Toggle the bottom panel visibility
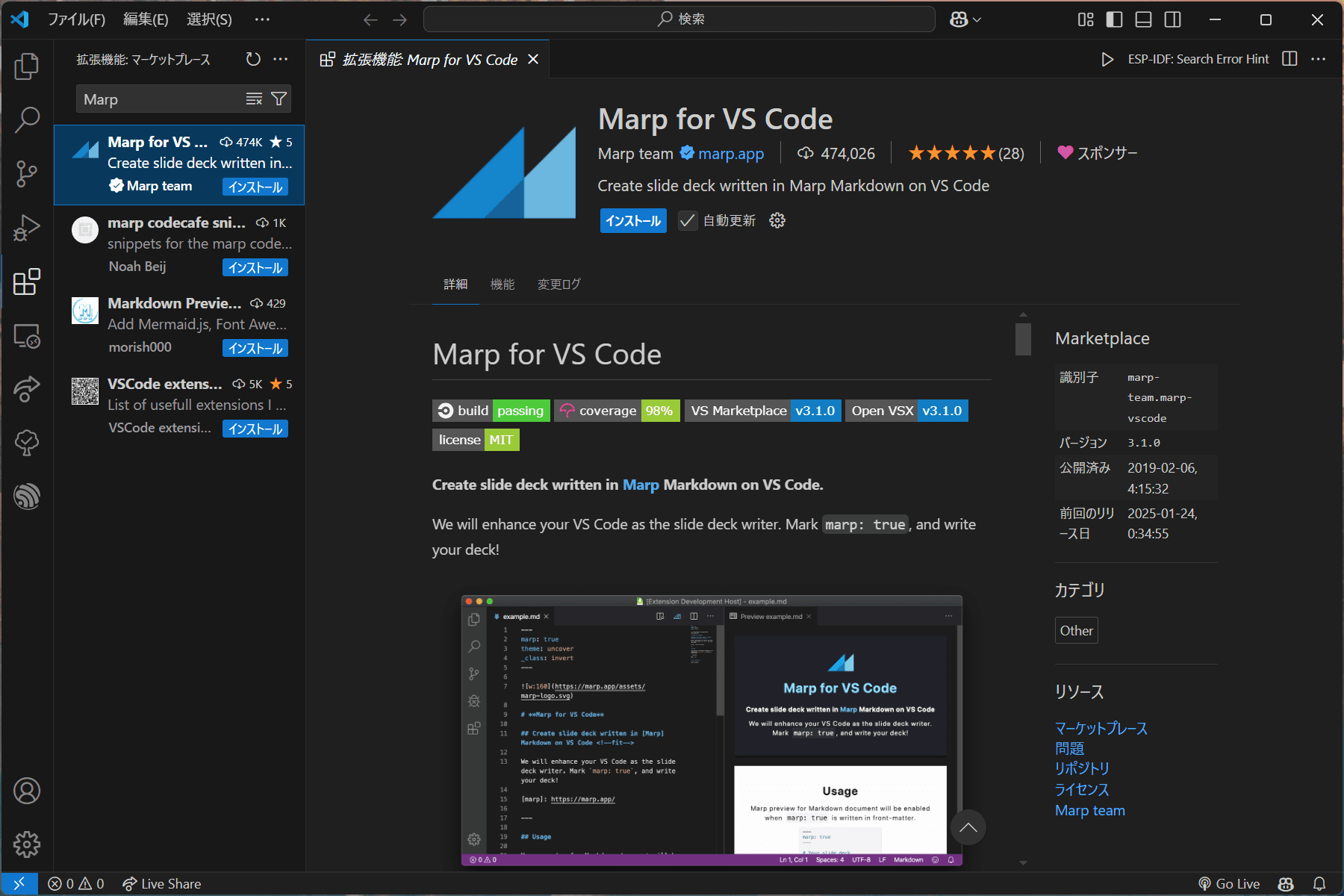The height and width of the screenshot is (896, 1344). [1143, 19]
